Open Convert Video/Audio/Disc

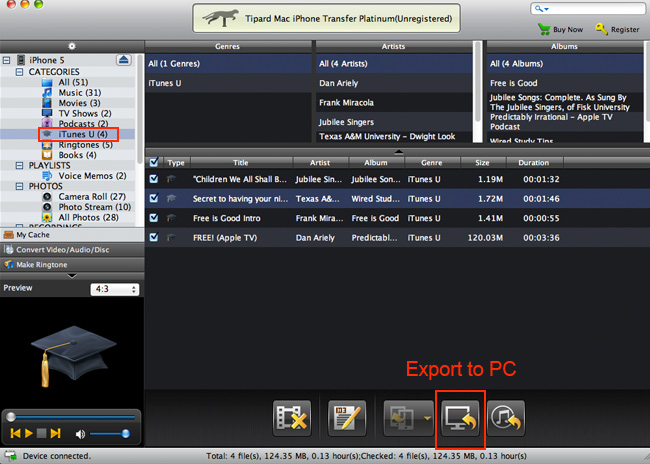tap(72, 250)
